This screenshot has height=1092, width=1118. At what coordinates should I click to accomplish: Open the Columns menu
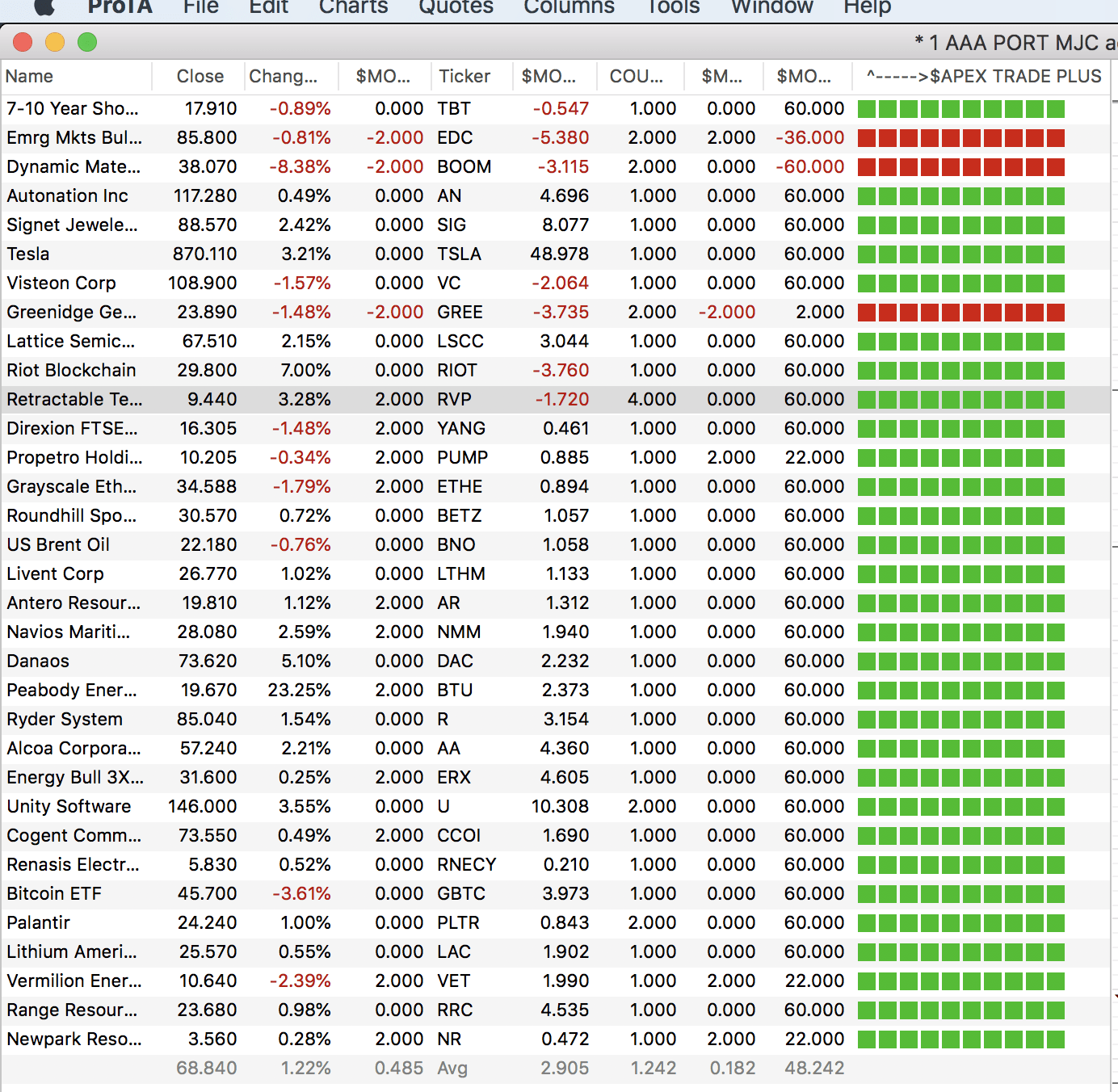pyautogui.click(x=569, y=7)
